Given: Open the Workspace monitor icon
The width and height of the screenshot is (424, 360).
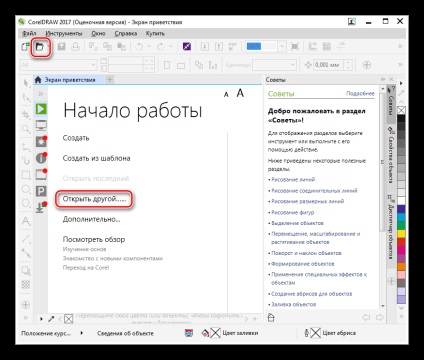Looking at the screenshot, I should pos(41,126).
